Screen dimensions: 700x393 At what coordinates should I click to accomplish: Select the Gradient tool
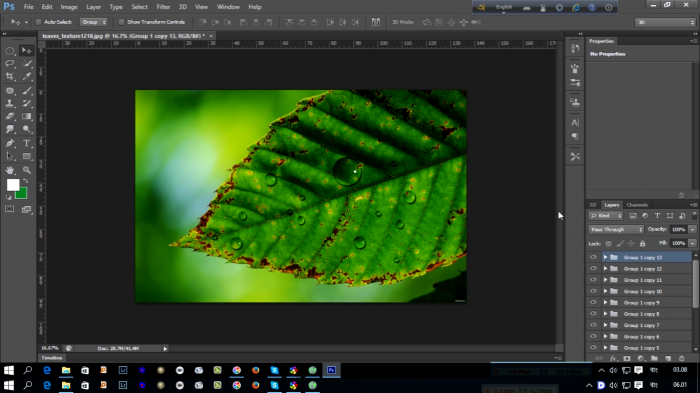[27, 117]
